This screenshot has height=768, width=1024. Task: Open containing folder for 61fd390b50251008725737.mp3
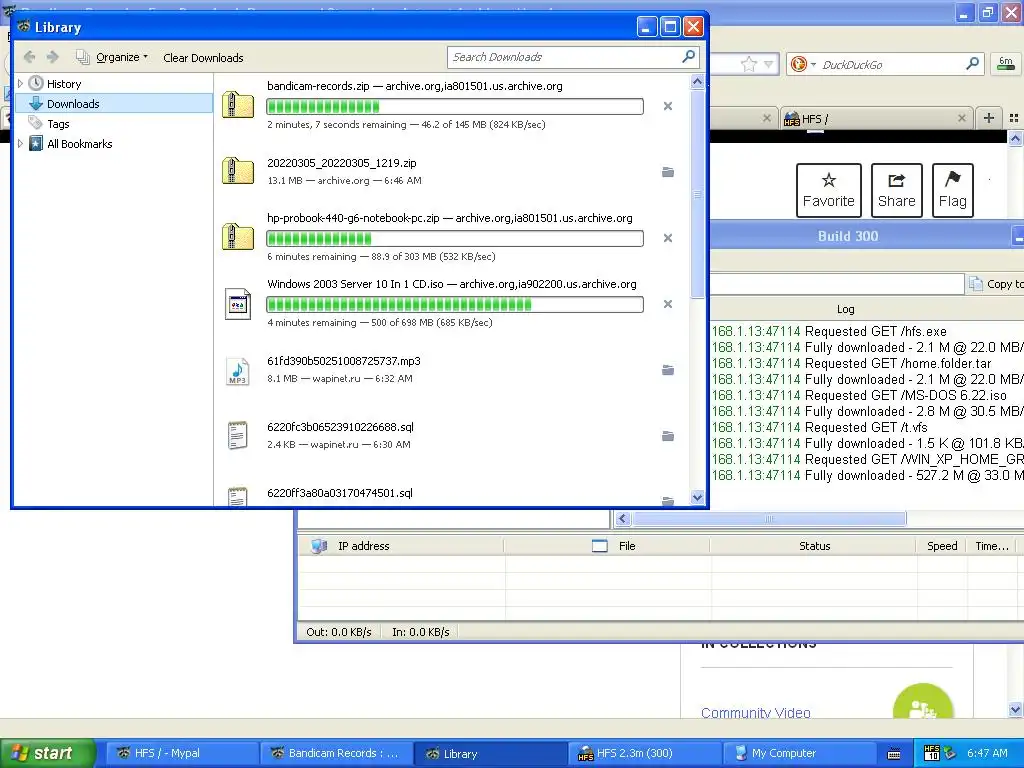(x=667, y=370)
